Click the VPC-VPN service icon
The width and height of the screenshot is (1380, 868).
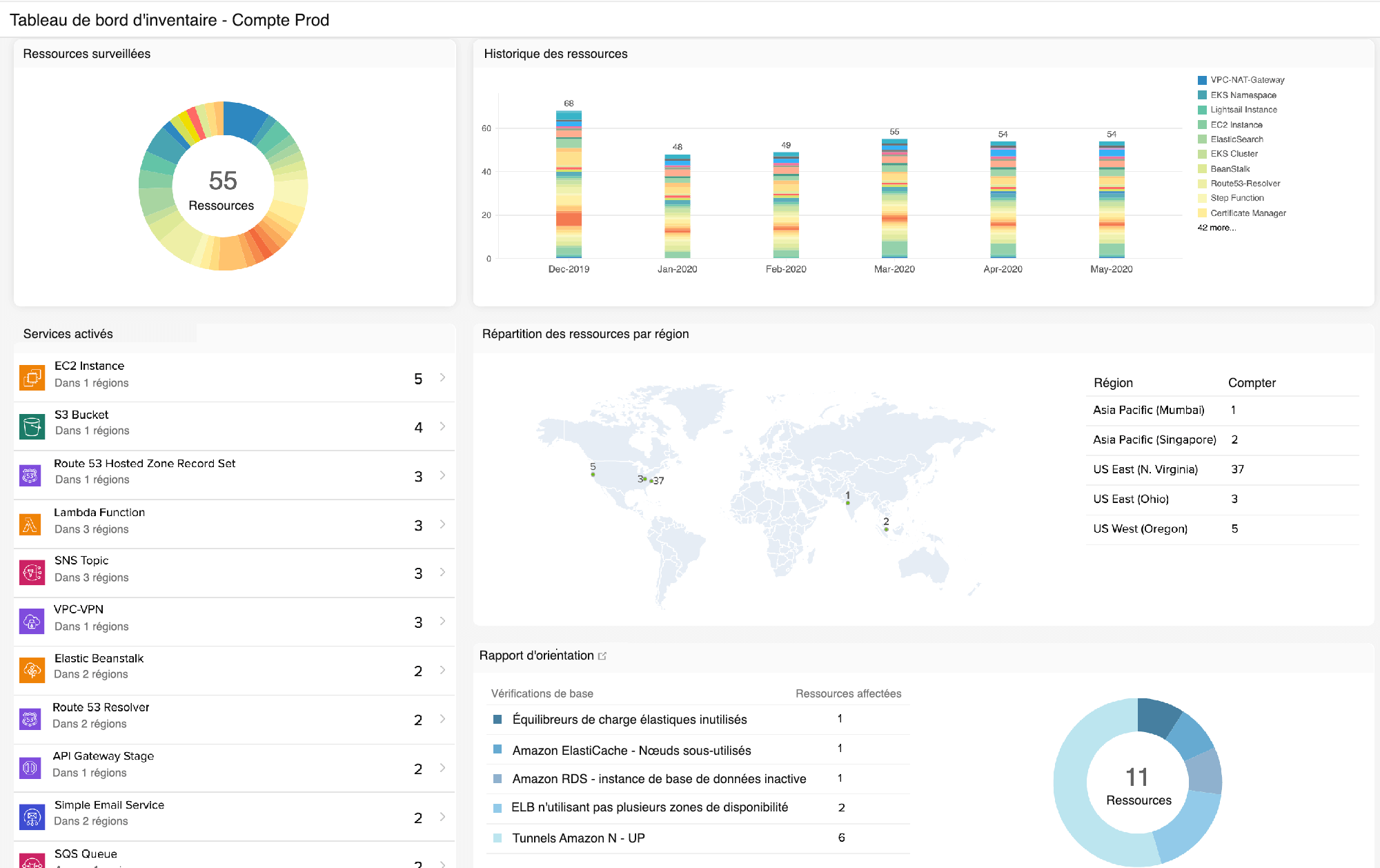(32, 622)
